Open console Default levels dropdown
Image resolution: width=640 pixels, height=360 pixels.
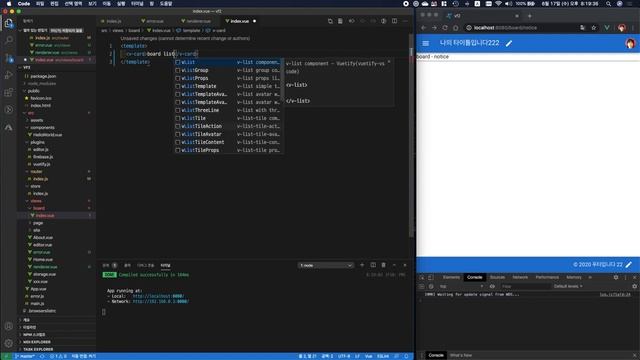[x=568, y=286]
